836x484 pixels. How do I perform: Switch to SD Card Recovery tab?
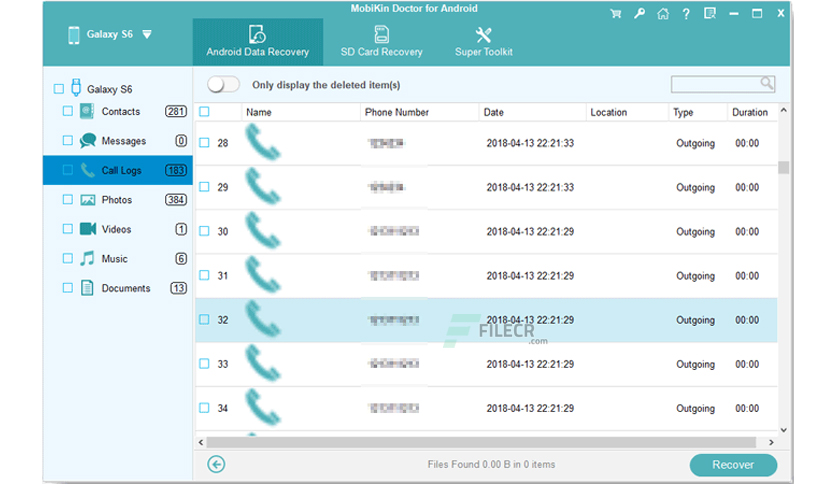pyautogui.click(x=381, y=42)
